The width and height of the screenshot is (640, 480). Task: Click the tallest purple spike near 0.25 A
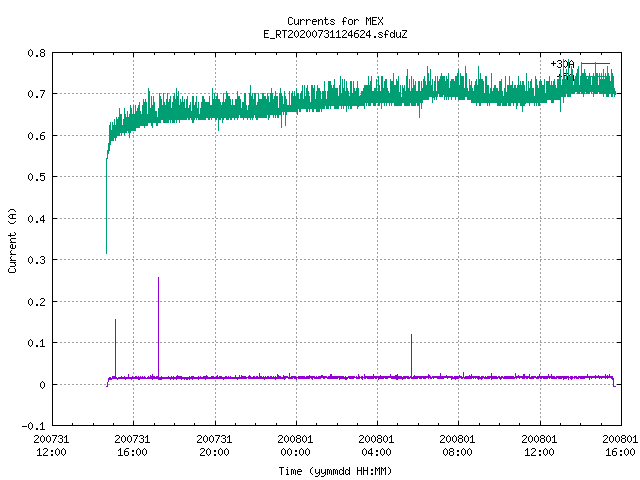[158, 327]
